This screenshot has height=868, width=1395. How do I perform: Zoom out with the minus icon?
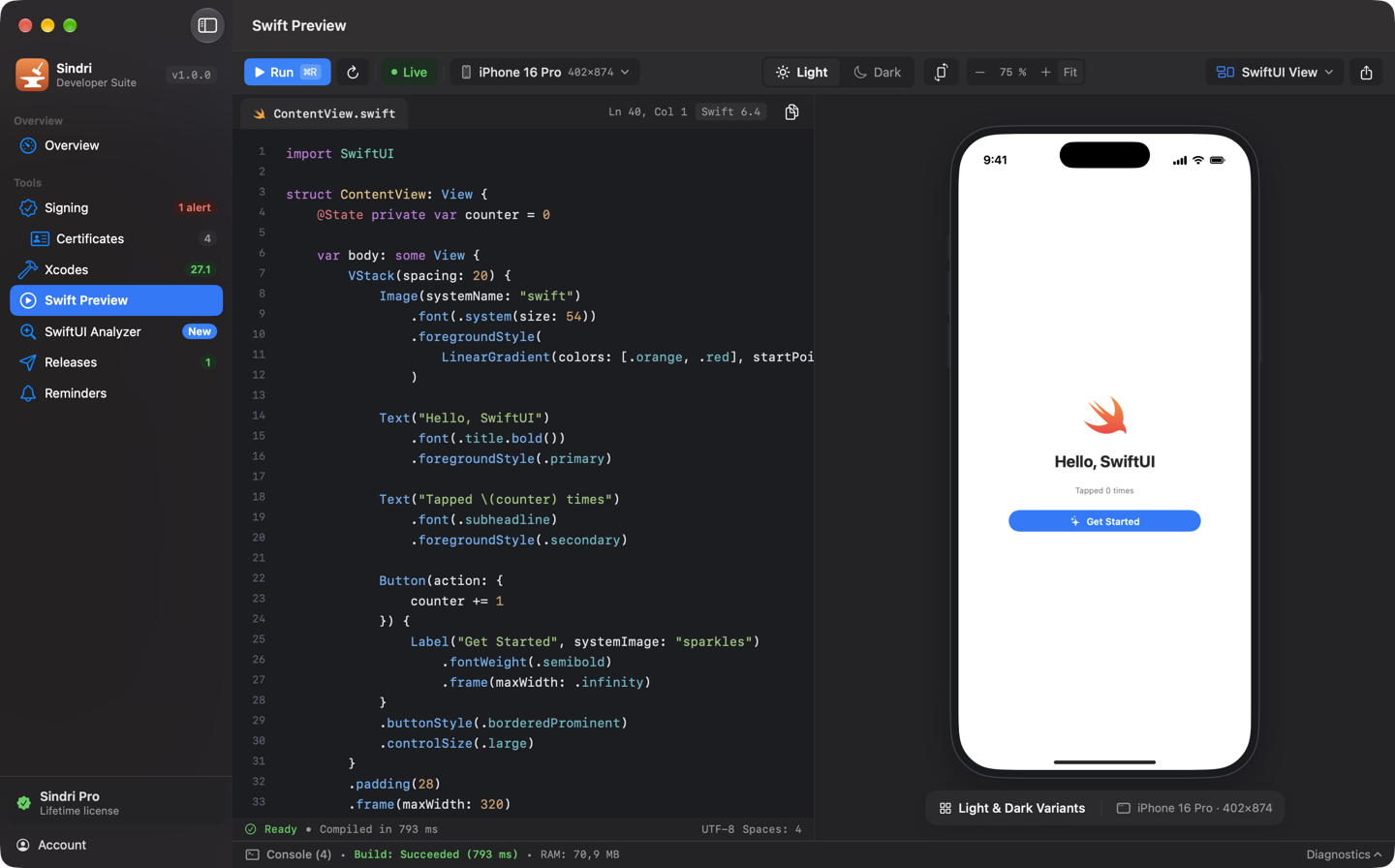click(x=979, y=73)
